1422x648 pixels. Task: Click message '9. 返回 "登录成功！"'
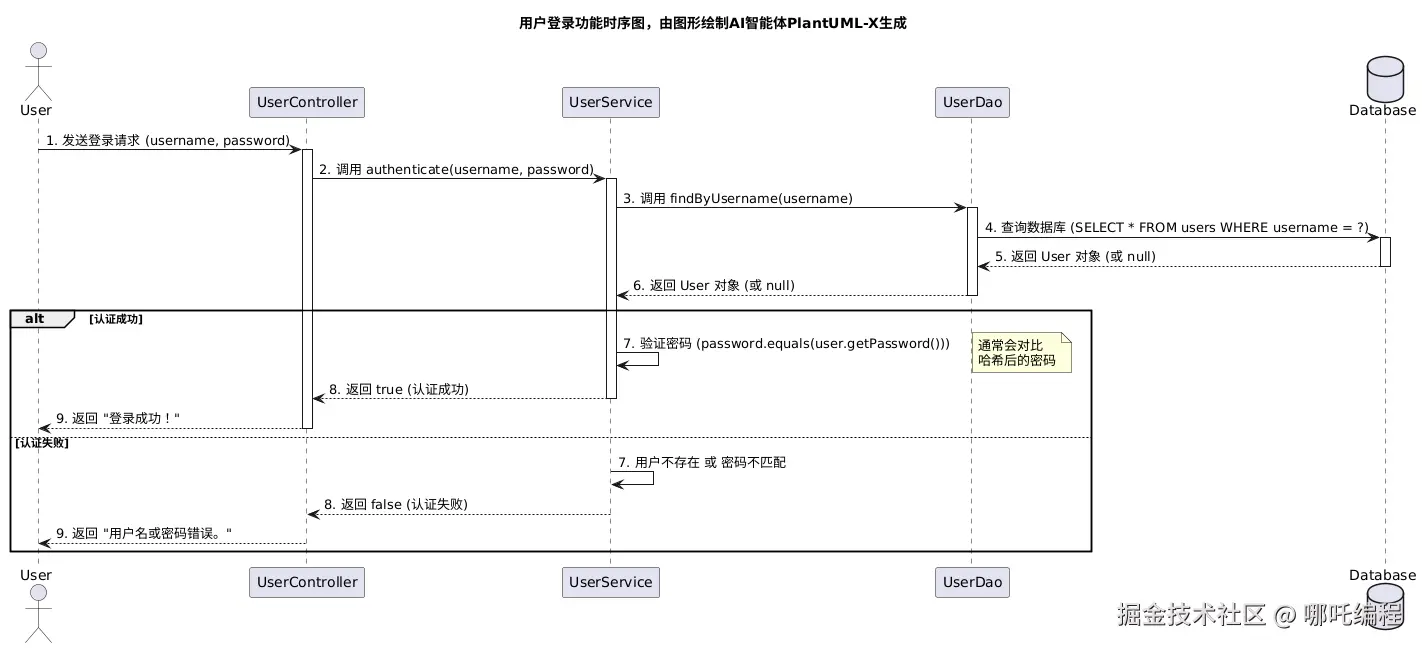click(x=118, y=419)
